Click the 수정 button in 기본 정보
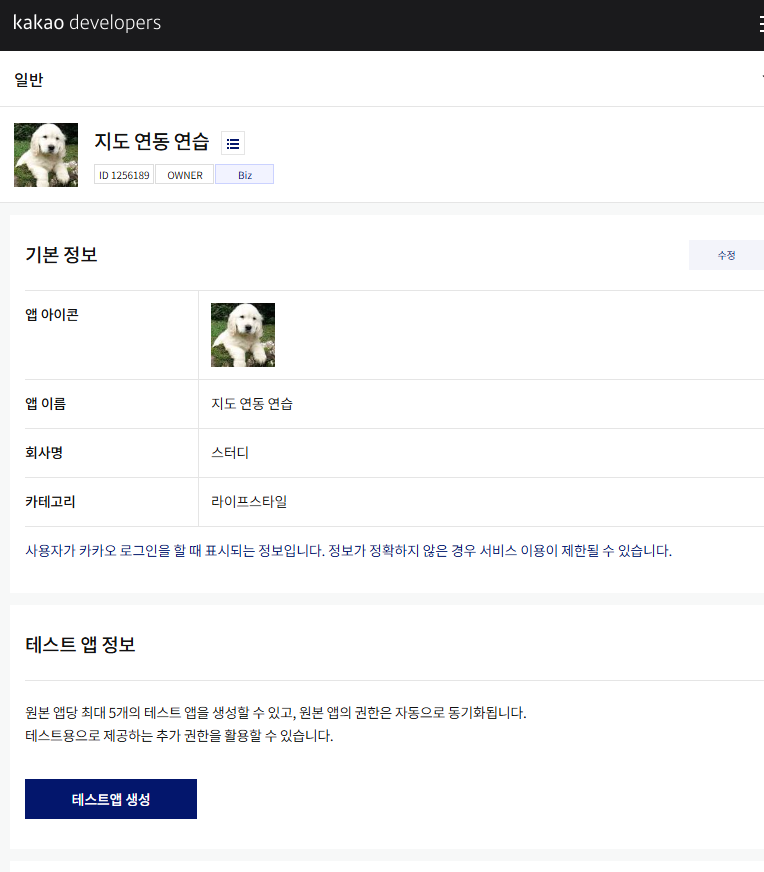Image resolution: width=764 pixels, height=872 pixels. pyautogui.click(x=726, y=255)
